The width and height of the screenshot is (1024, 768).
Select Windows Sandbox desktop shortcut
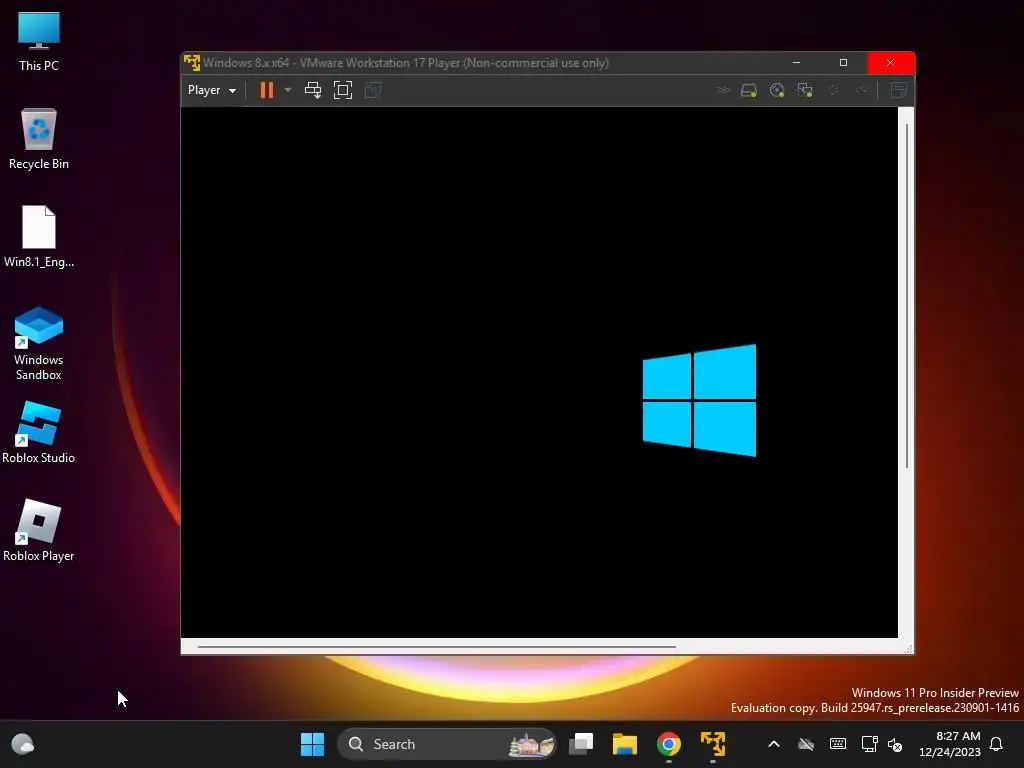click(x=39, y=344)
